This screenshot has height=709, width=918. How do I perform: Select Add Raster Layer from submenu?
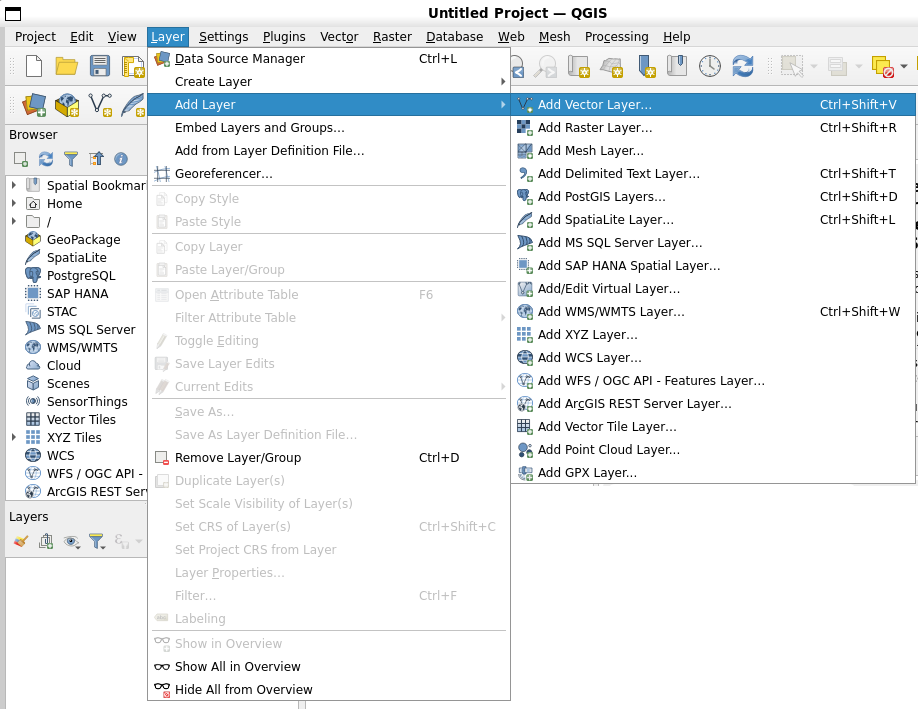click(594, 128)
